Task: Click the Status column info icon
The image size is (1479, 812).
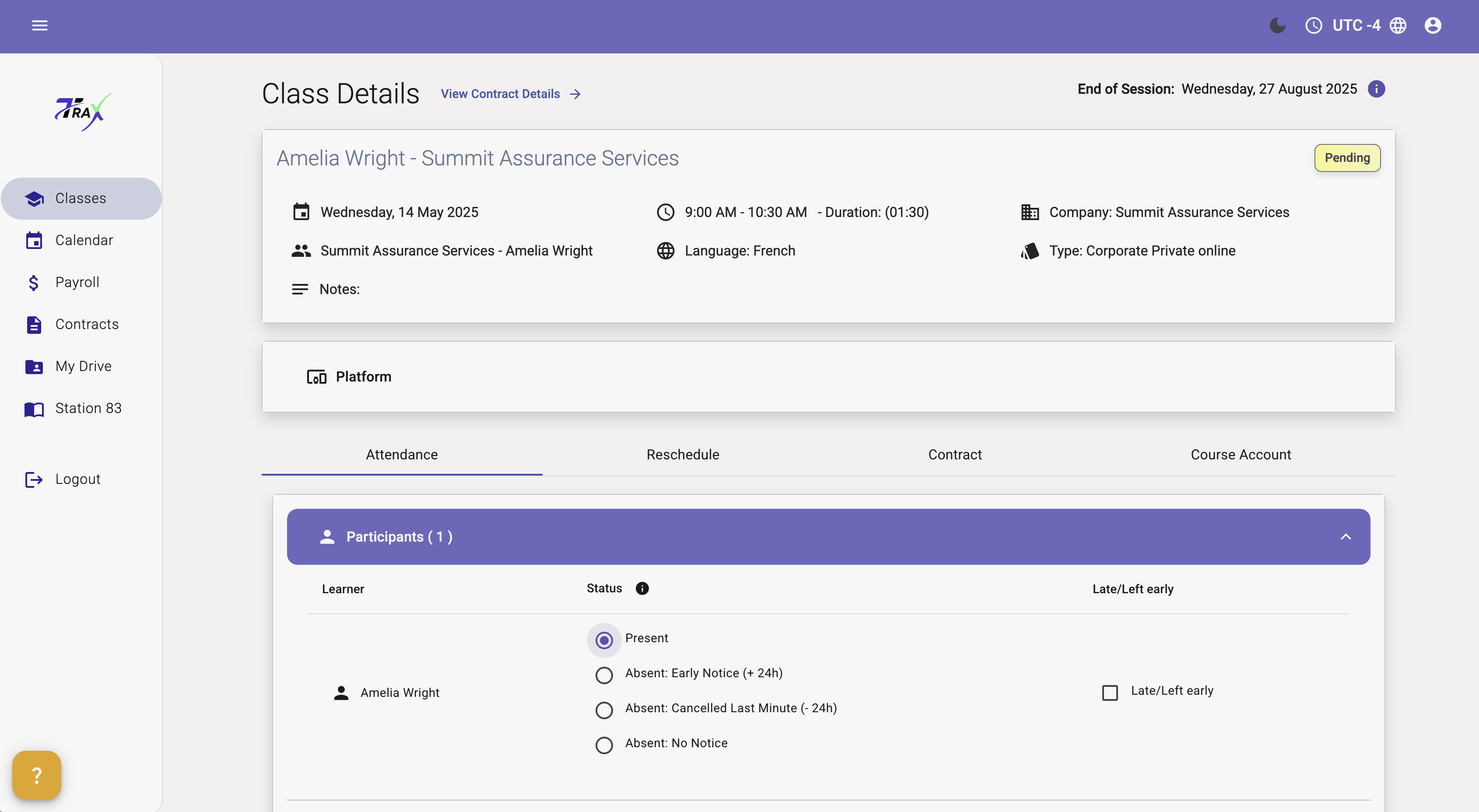Action: (642, 588)
